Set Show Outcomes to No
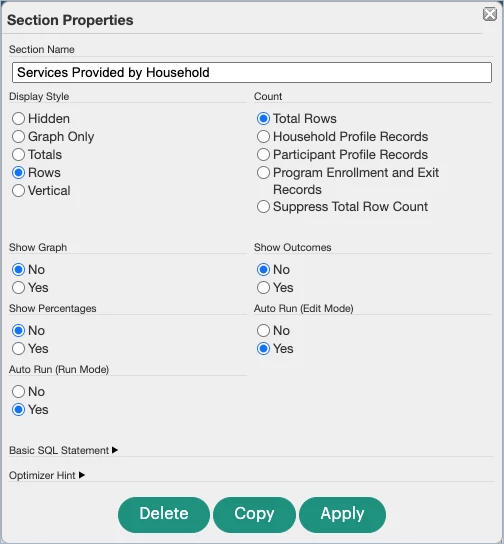 (263, 270)
